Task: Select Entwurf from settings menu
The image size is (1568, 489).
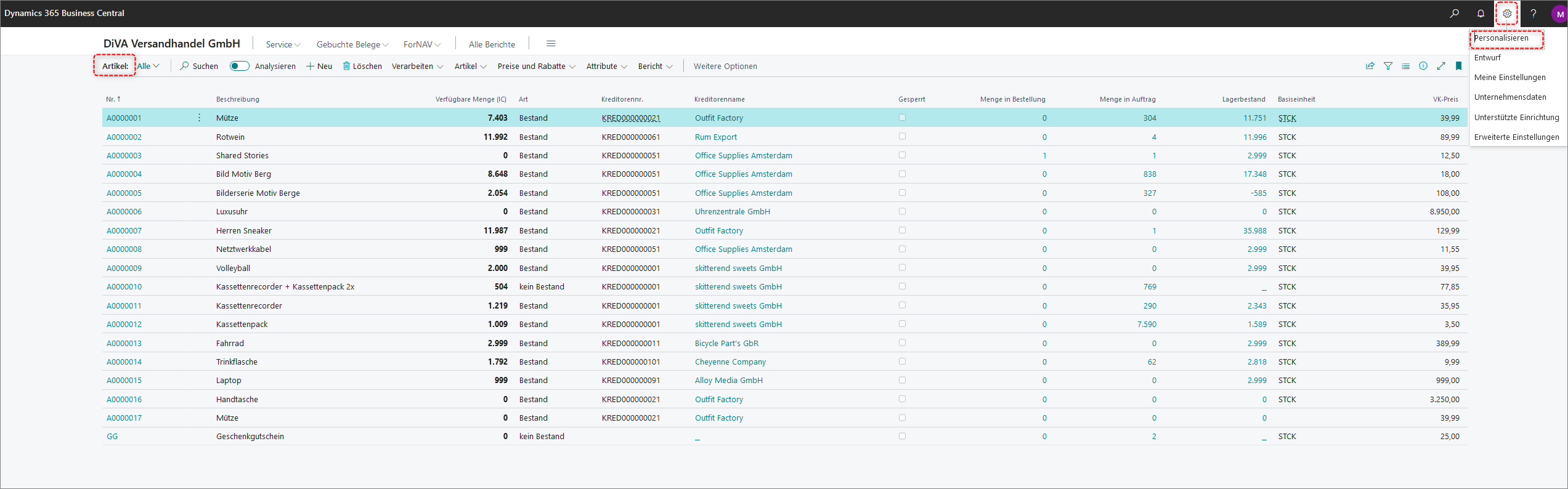Action: tap(1488, 57)
